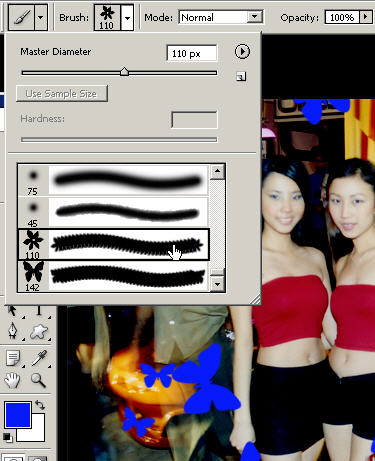
Task: Open the tool preset picker arrow
Action: pyautogui.click(x=41, y=17)
